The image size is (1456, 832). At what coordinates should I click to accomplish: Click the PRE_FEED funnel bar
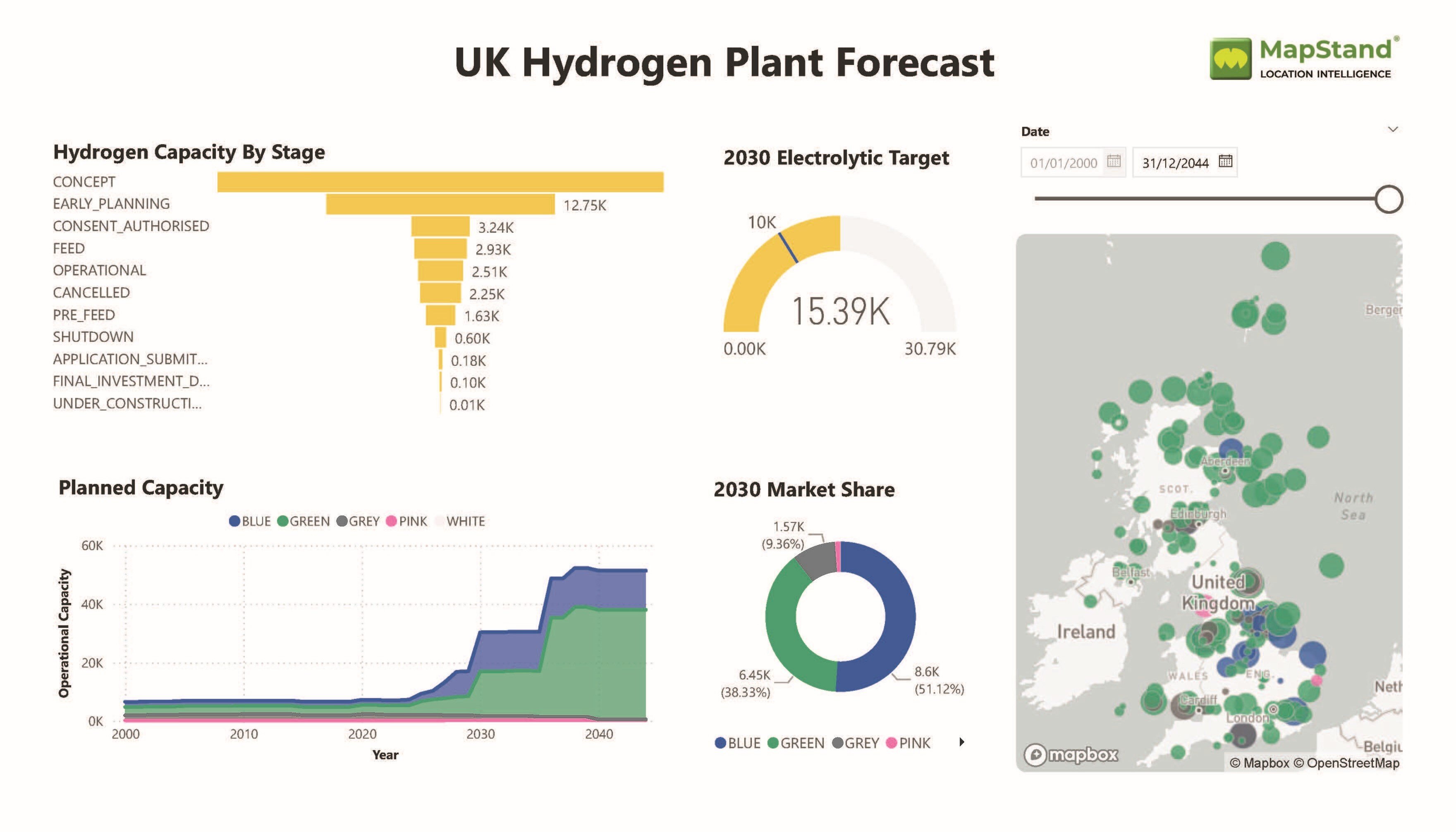tap(440, 315)
